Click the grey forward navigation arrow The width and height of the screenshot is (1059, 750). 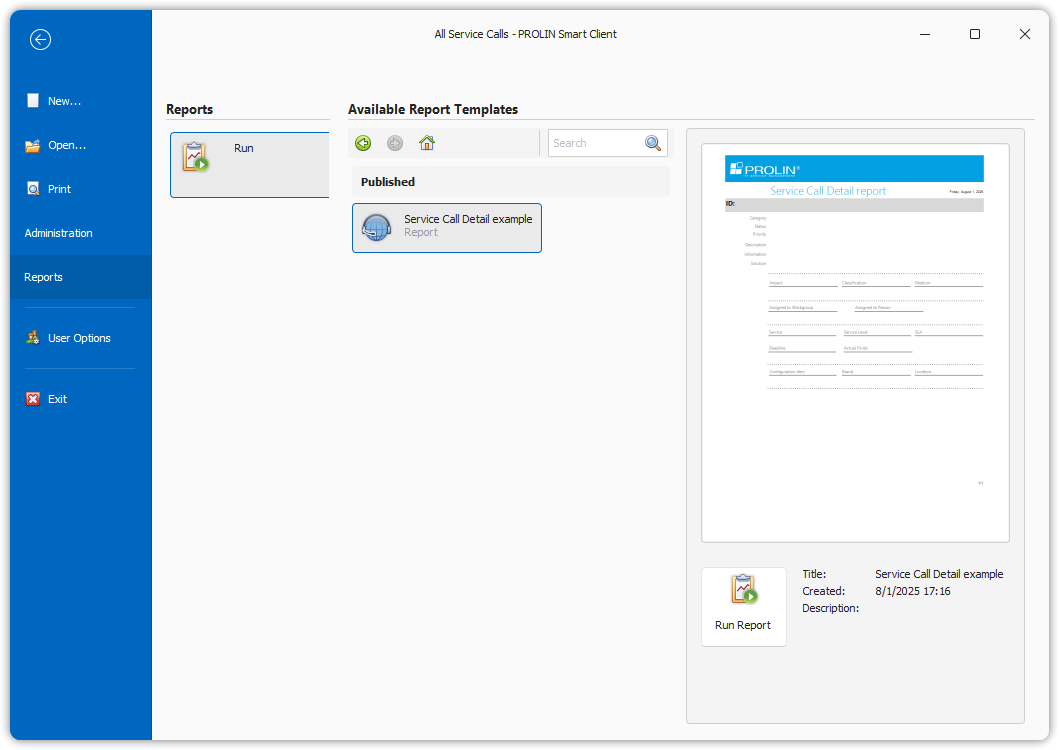[x=395, y=143]
